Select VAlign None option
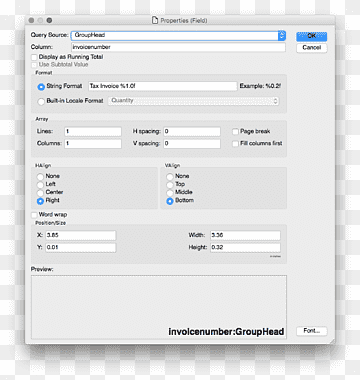The width and height of the screenshot is (360, 380). [170, 176]
